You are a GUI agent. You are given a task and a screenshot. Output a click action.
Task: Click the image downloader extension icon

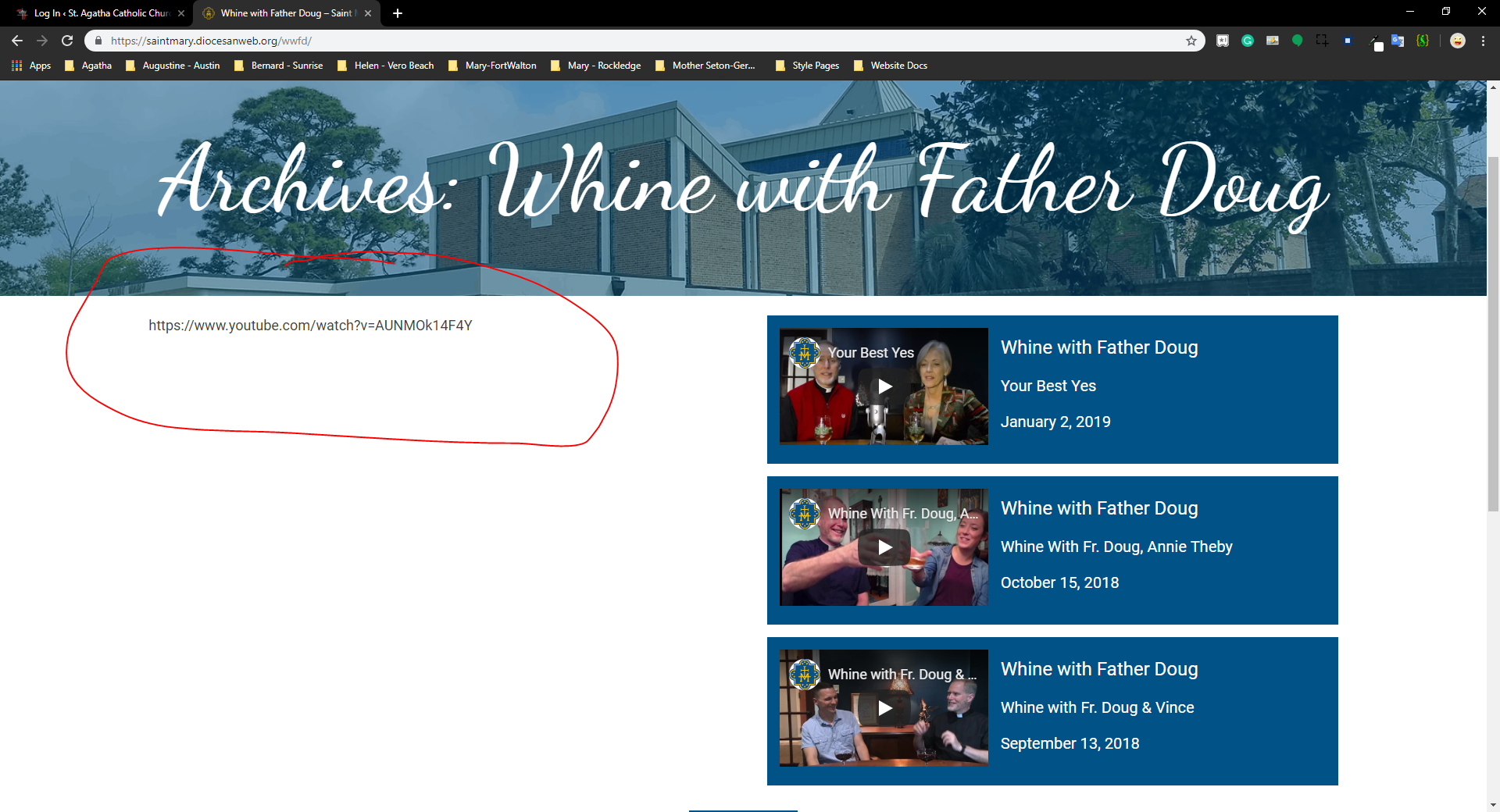(1273, 41)
